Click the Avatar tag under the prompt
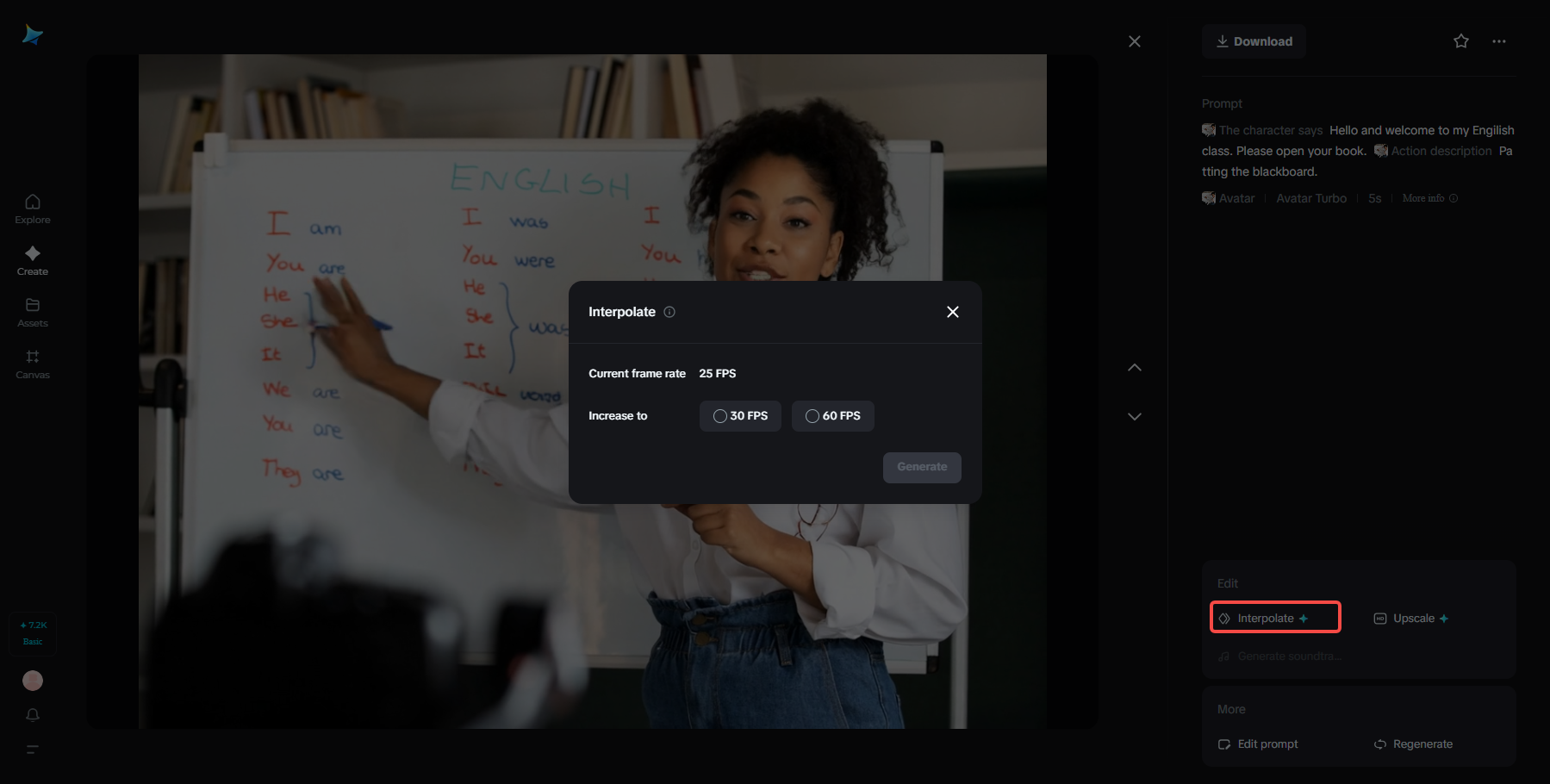The width and height of the screenshot is (1550, 784). pos(1229,198)
